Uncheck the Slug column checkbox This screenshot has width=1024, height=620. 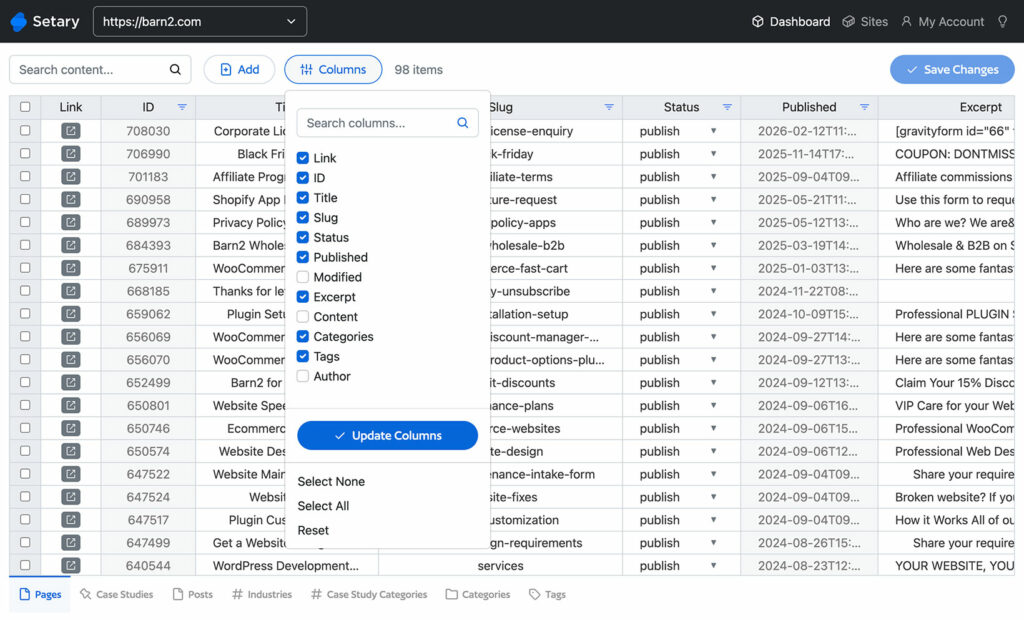click(x=302, y=217)
